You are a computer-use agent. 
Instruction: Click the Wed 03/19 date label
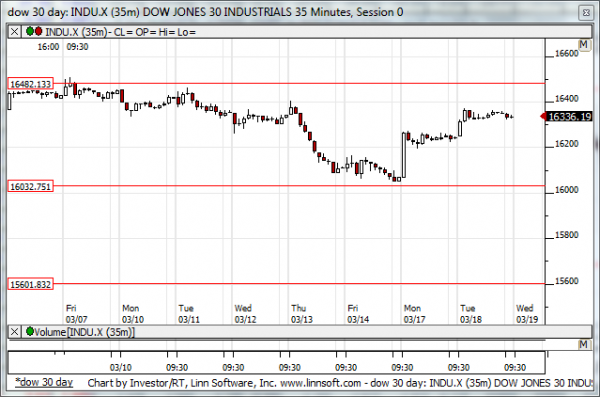(527, 314)
